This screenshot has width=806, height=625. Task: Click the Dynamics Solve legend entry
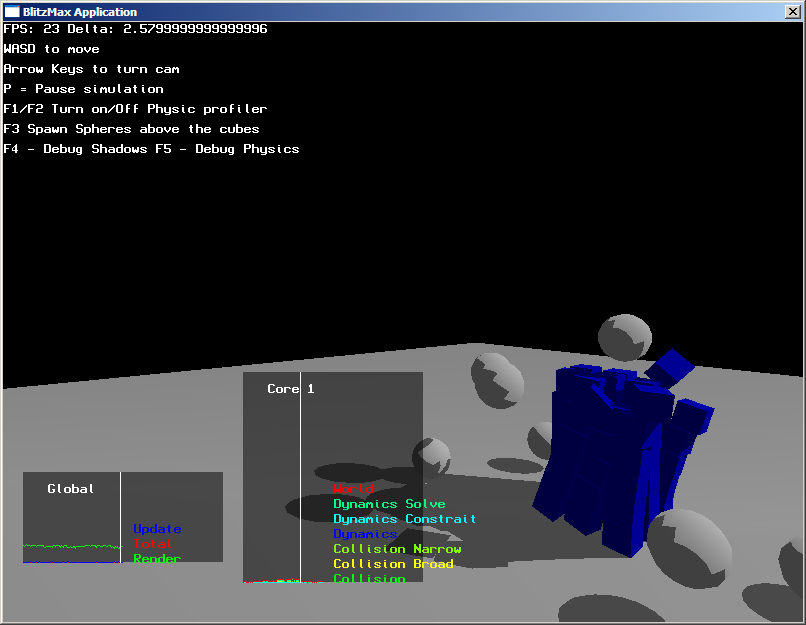389,504
